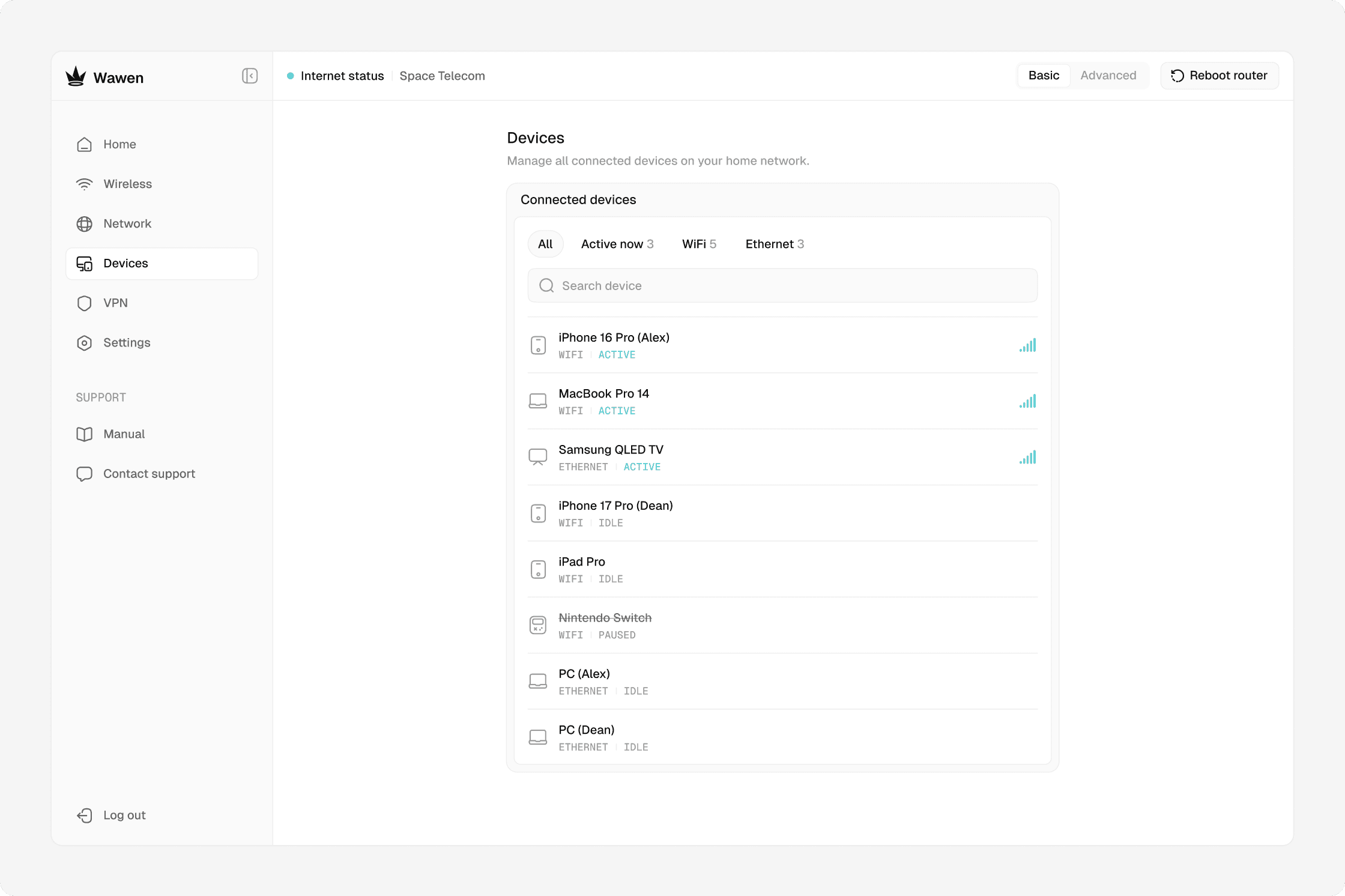Show only WiFi devices
The height and width of the screenshot is (896, 1345).
(x=699, y=244)
